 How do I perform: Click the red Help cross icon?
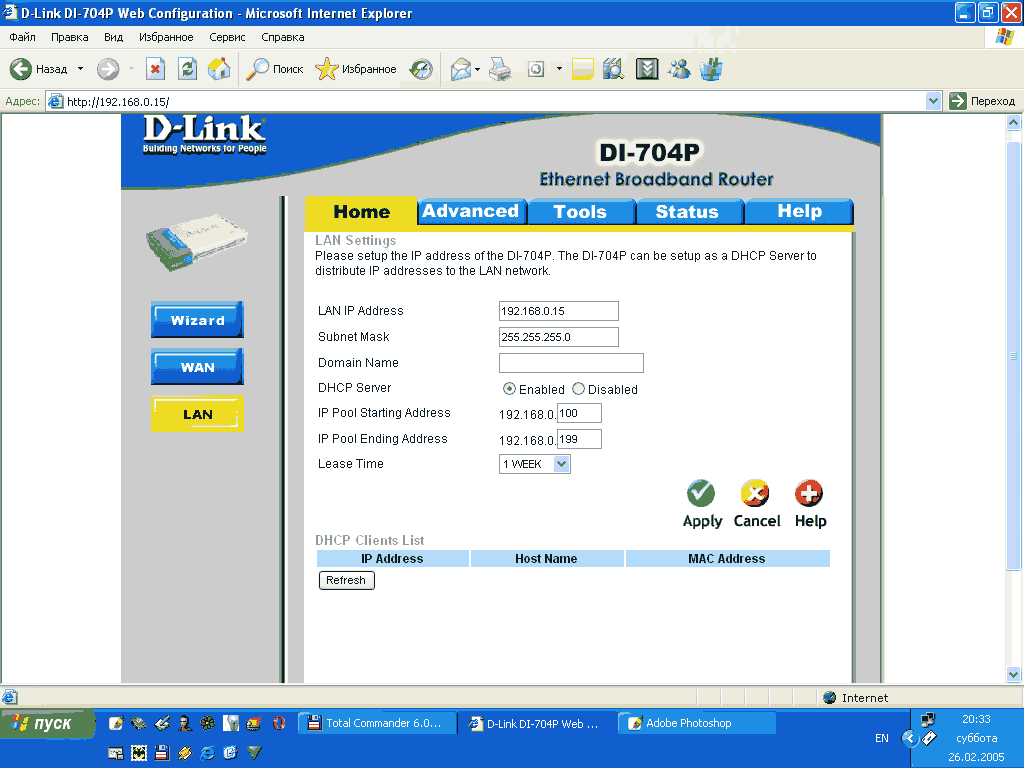808,494
